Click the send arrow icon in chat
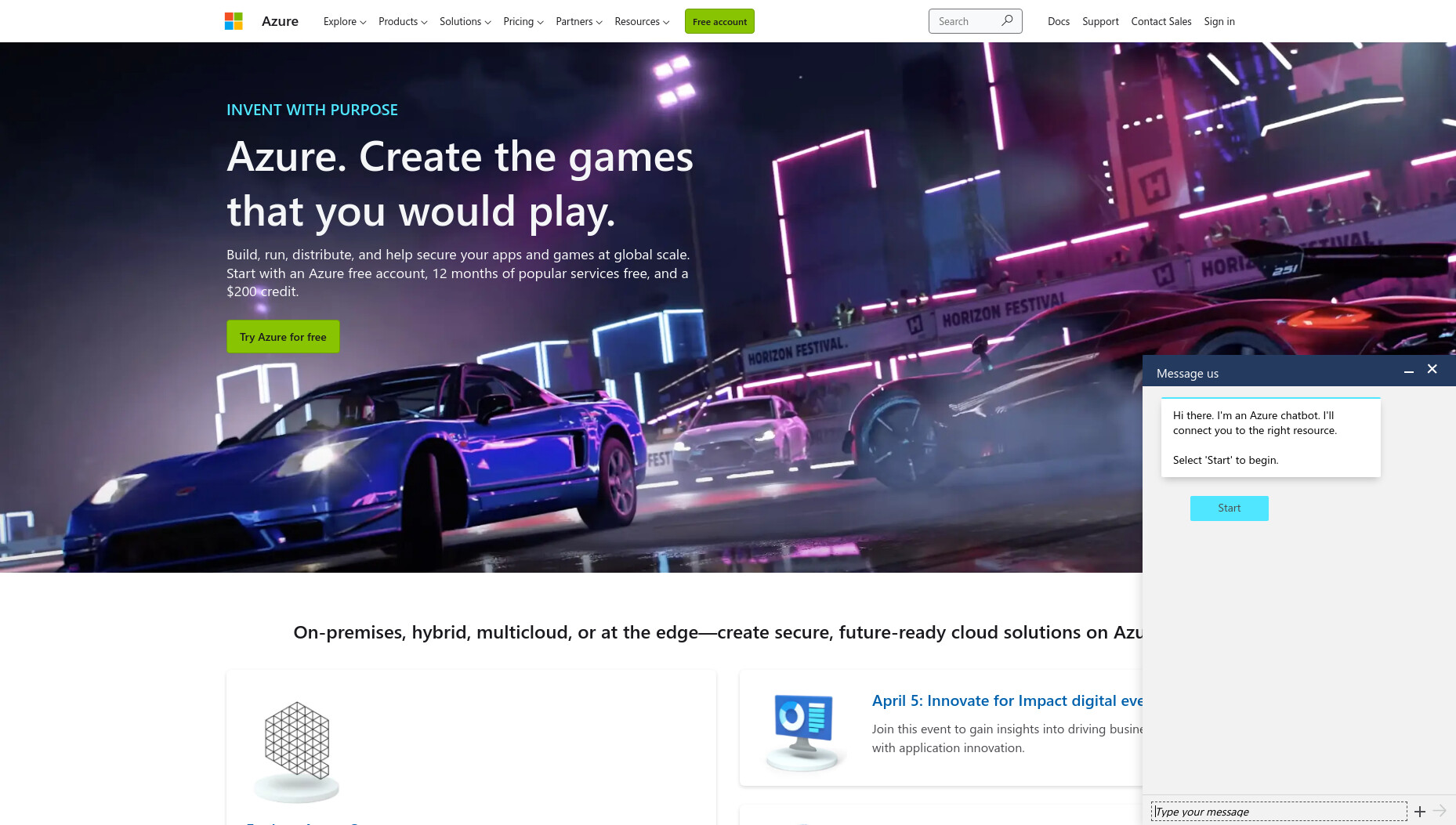Screen dimensions: 1456x825 click(x=1440, y=811)
